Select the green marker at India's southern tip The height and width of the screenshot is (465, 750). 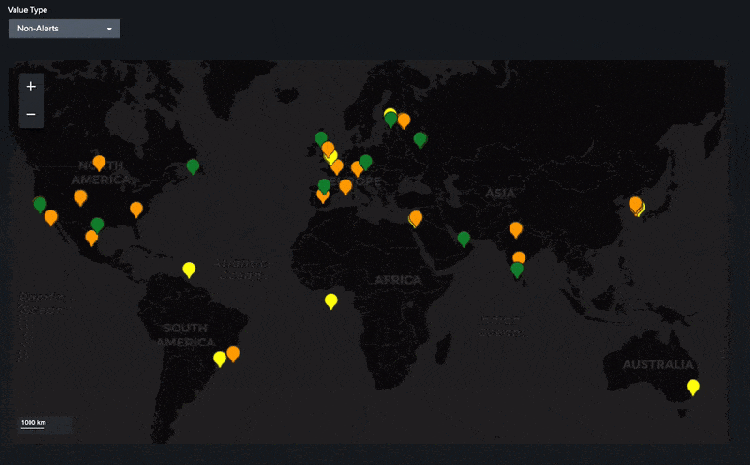point(517,269)
